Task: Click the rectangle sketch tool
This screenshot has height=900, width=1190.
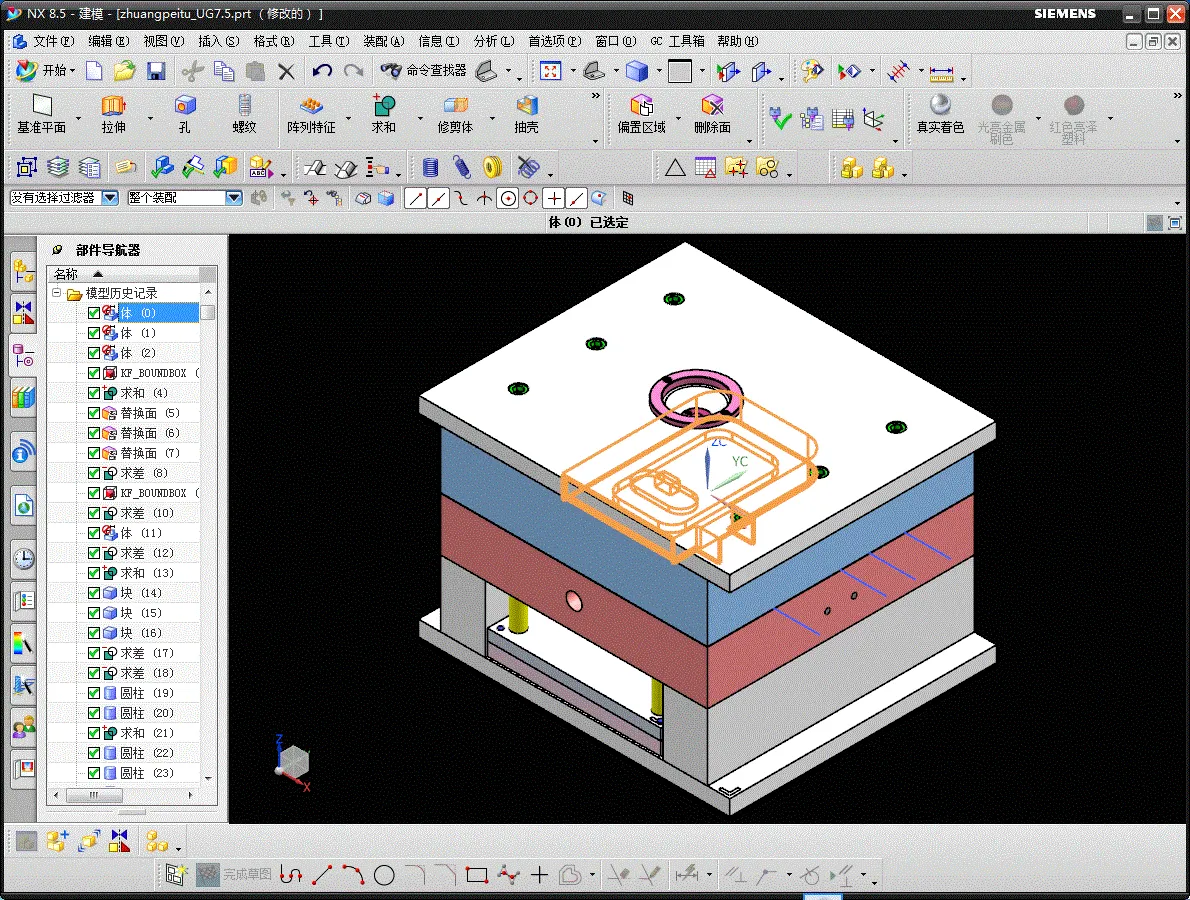Action: [x=477, y=875]
